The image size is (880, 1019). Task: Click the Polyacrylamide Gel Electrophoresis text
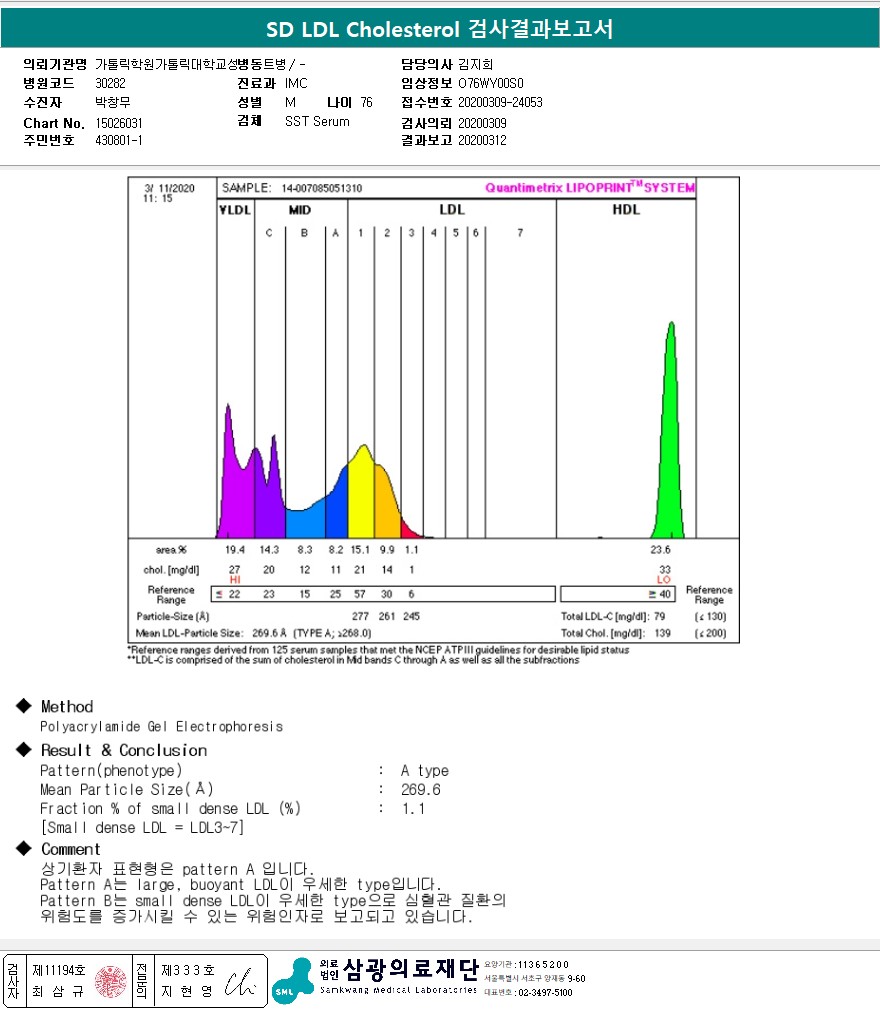coord(161,727)
